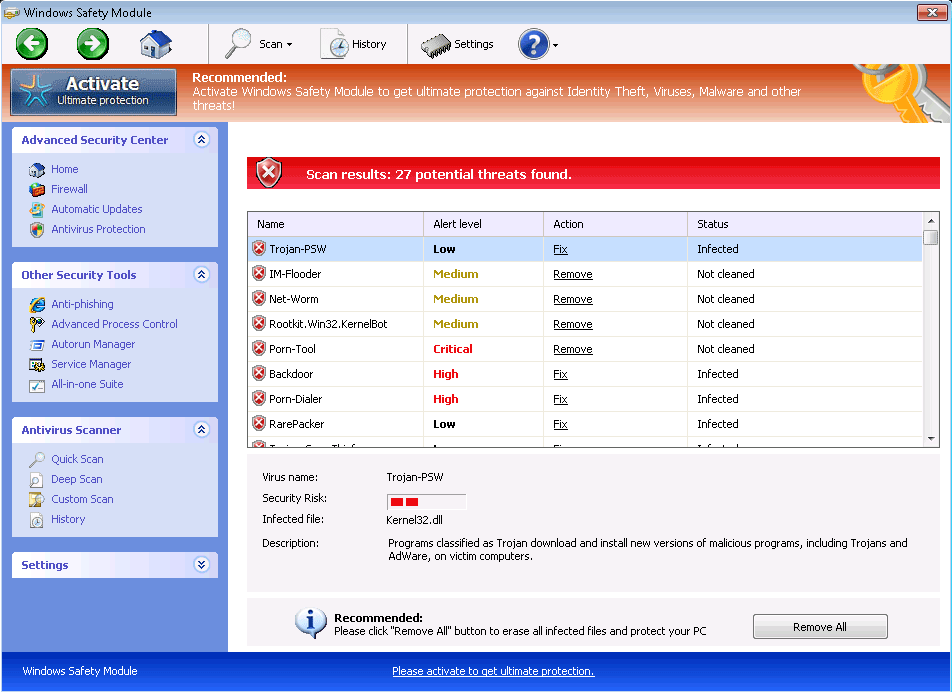Click the Security Risk level bar
Screen dimensions: 952x692
[426, 501]
